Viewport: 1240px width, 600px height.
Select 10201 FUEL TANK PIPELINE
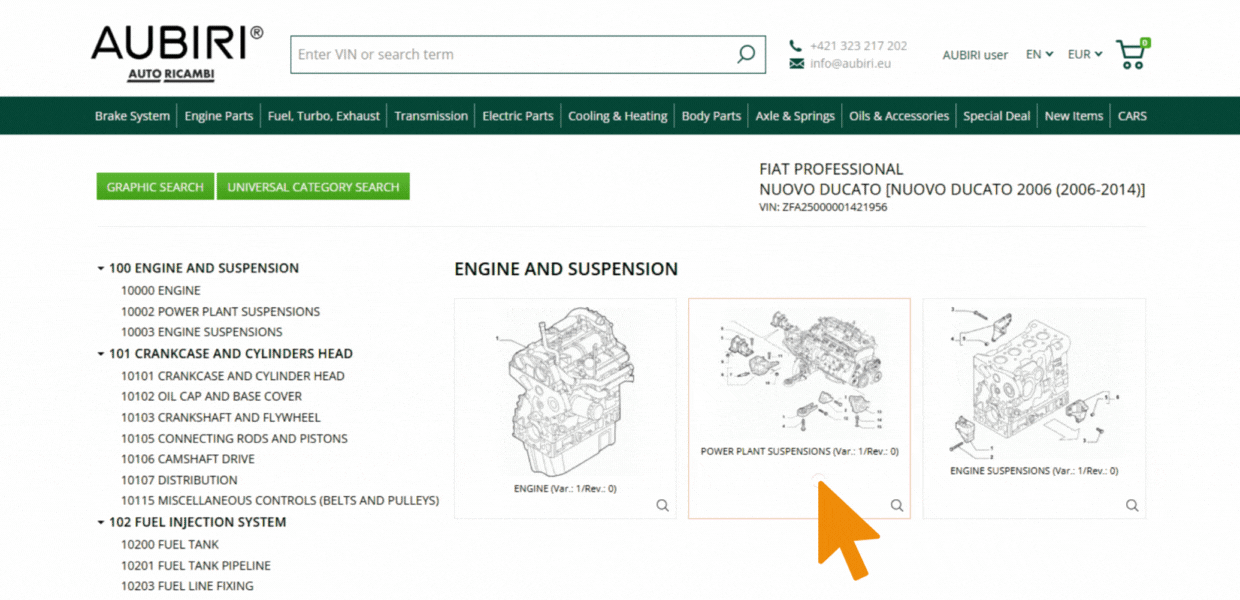point(196,565)
